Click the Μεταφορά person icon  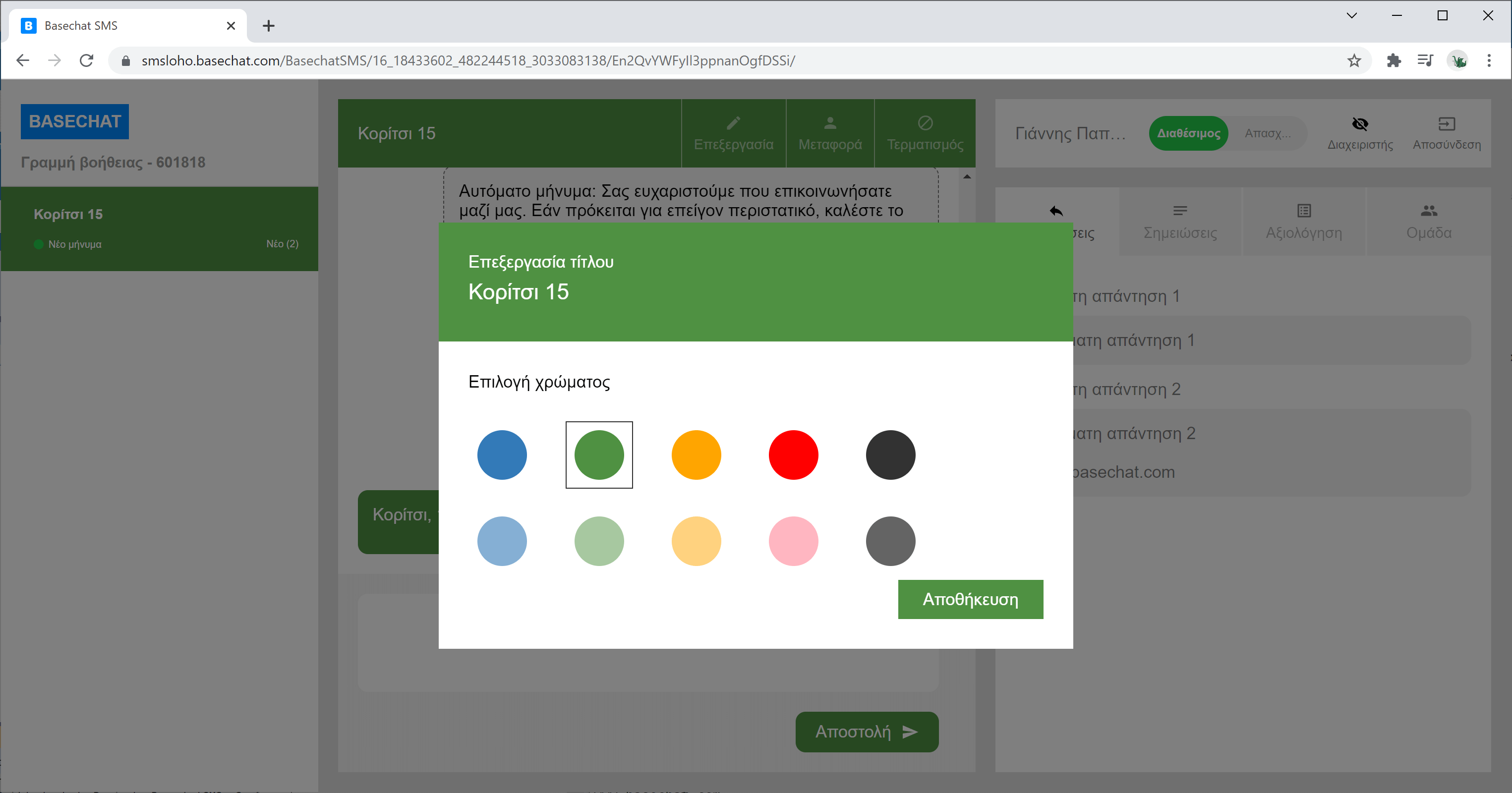[x=830, y=123]
